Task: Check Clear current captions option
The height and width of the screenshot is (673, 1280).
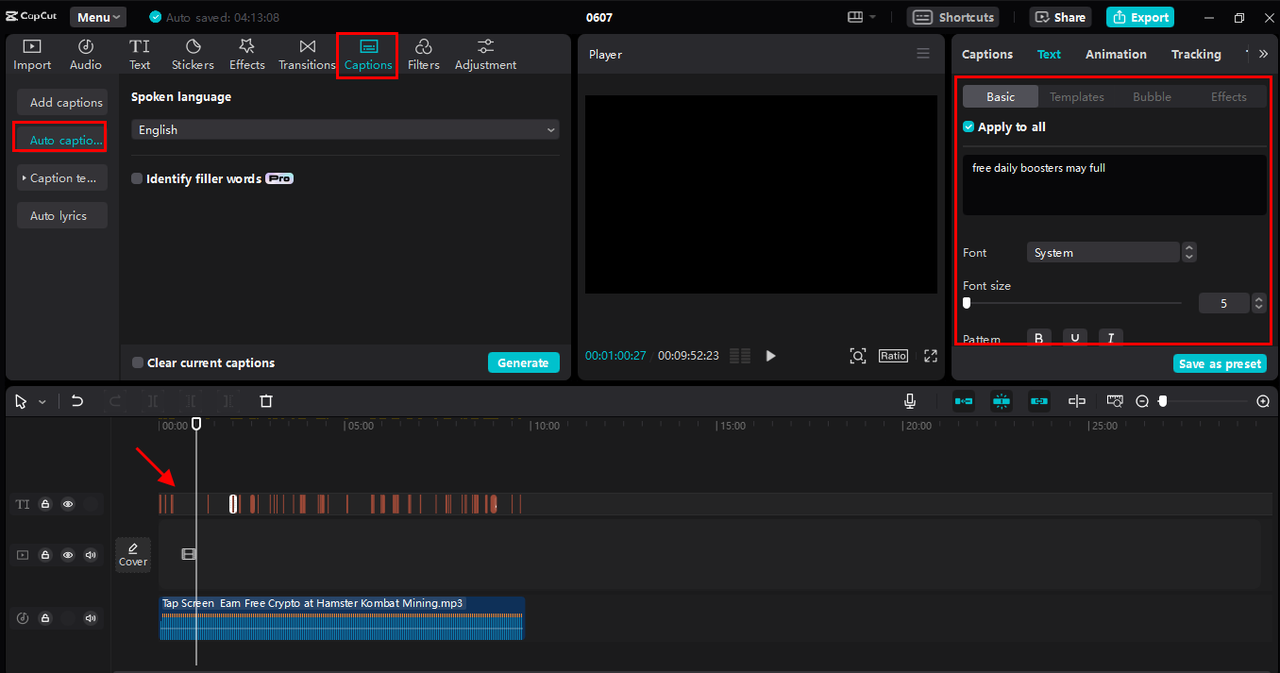Action: point(138,363)
